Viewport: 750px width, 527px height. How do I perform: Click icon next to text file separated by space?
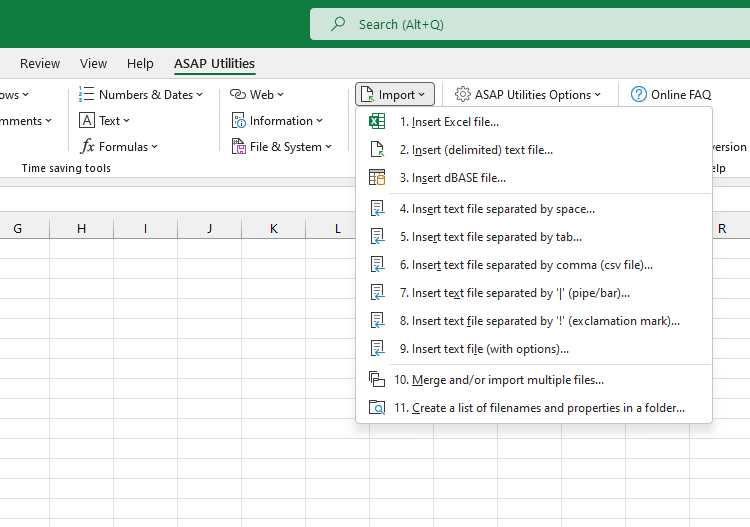(x=377, y=209)
